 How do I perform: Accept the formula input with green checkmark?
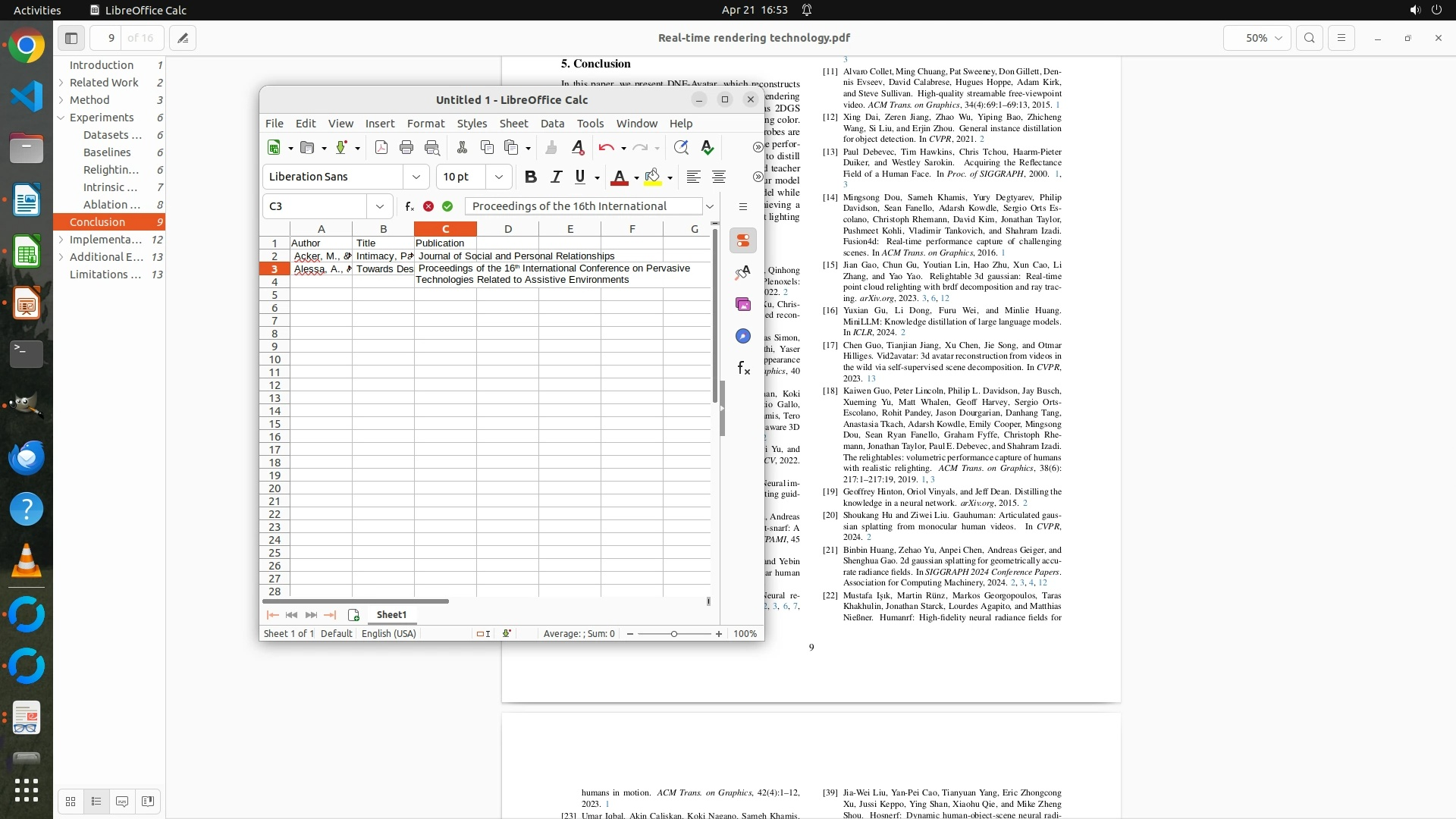447,206
